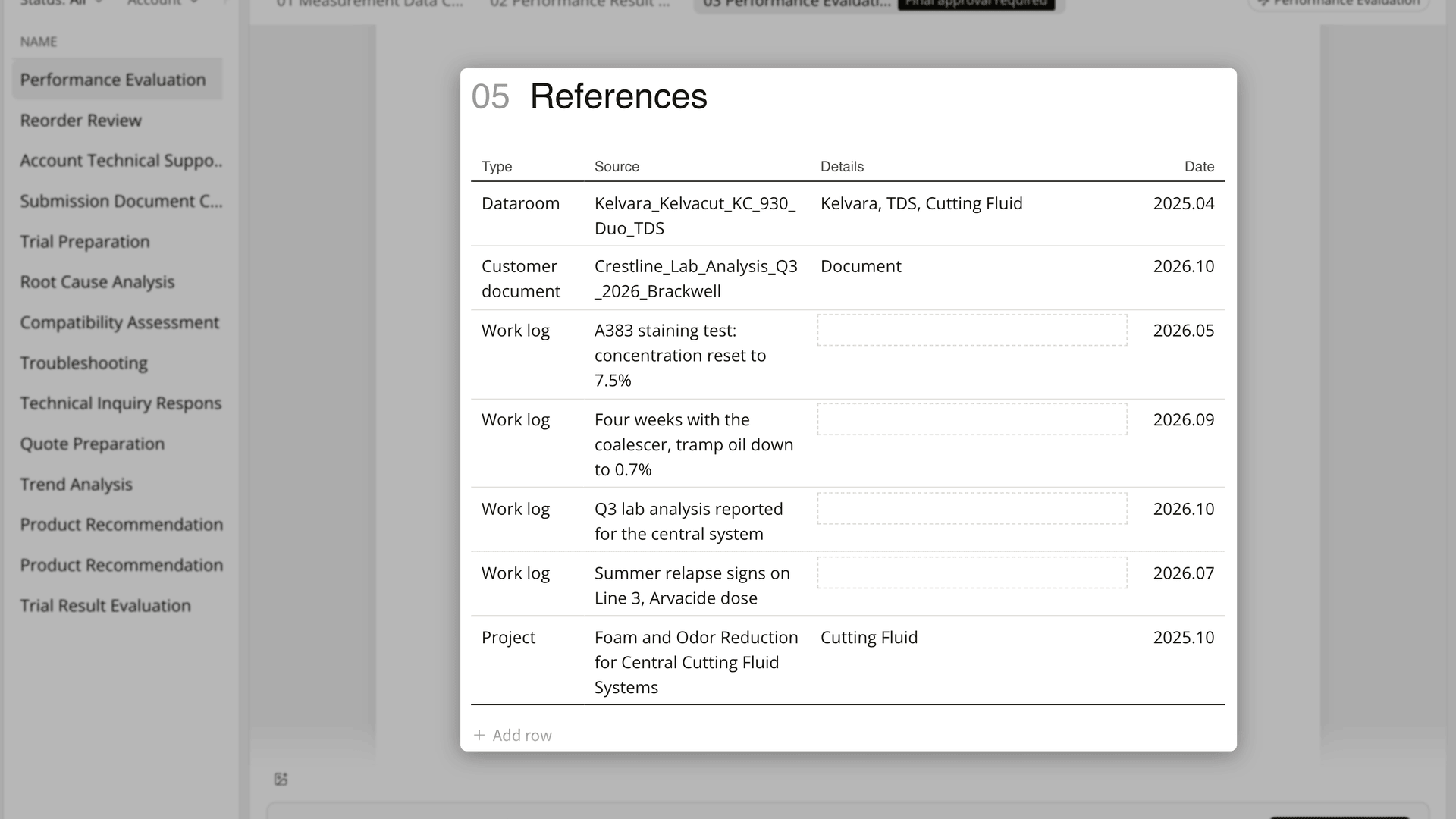Select Trend Analysis in the sidebar
The image size is (1456, 819).
[76, 484]
